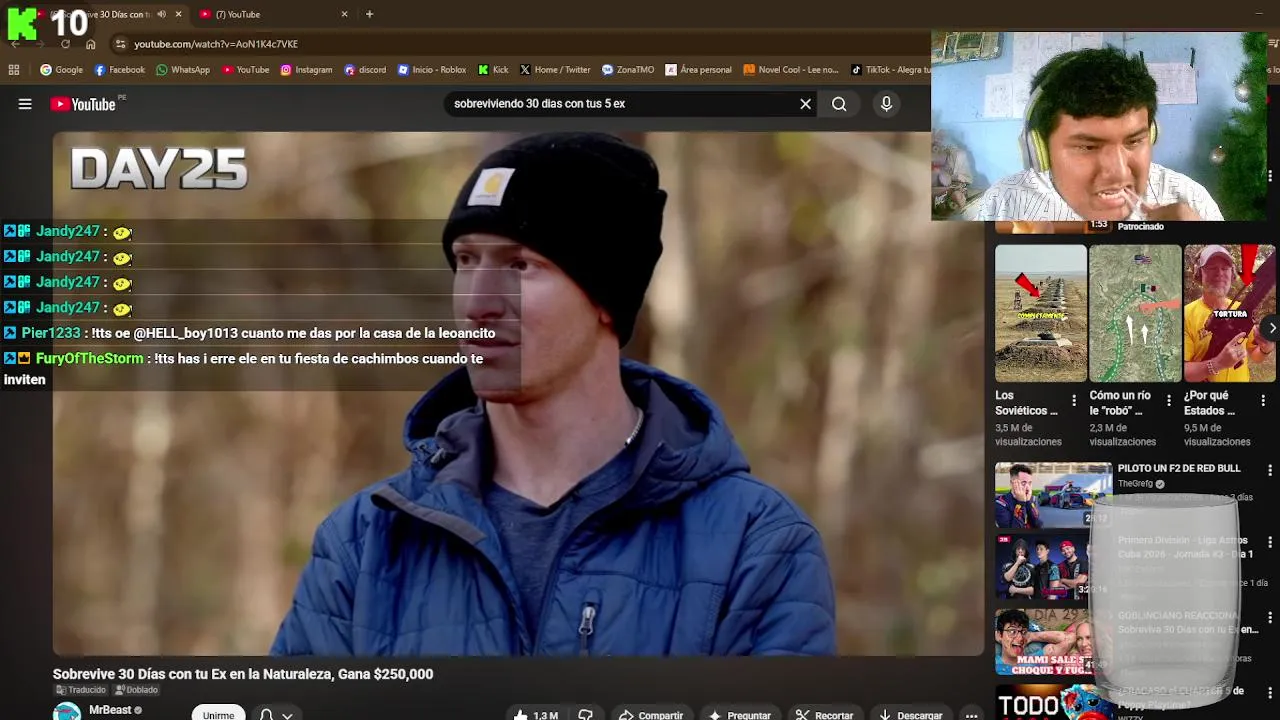Screen dimensions: 1280x720
Task: Open Novel Cool bookmark
Action: (x=790, y=70)
